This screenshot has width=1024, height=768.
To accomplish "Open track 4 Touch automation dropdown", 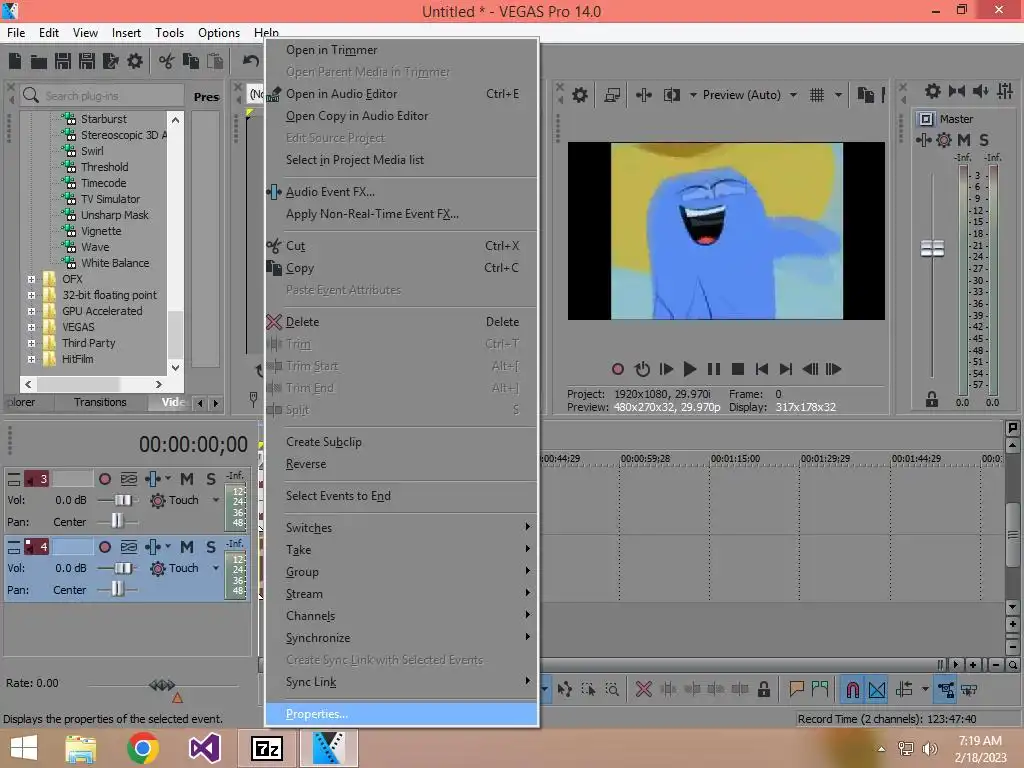I will (x=216, y=568).
